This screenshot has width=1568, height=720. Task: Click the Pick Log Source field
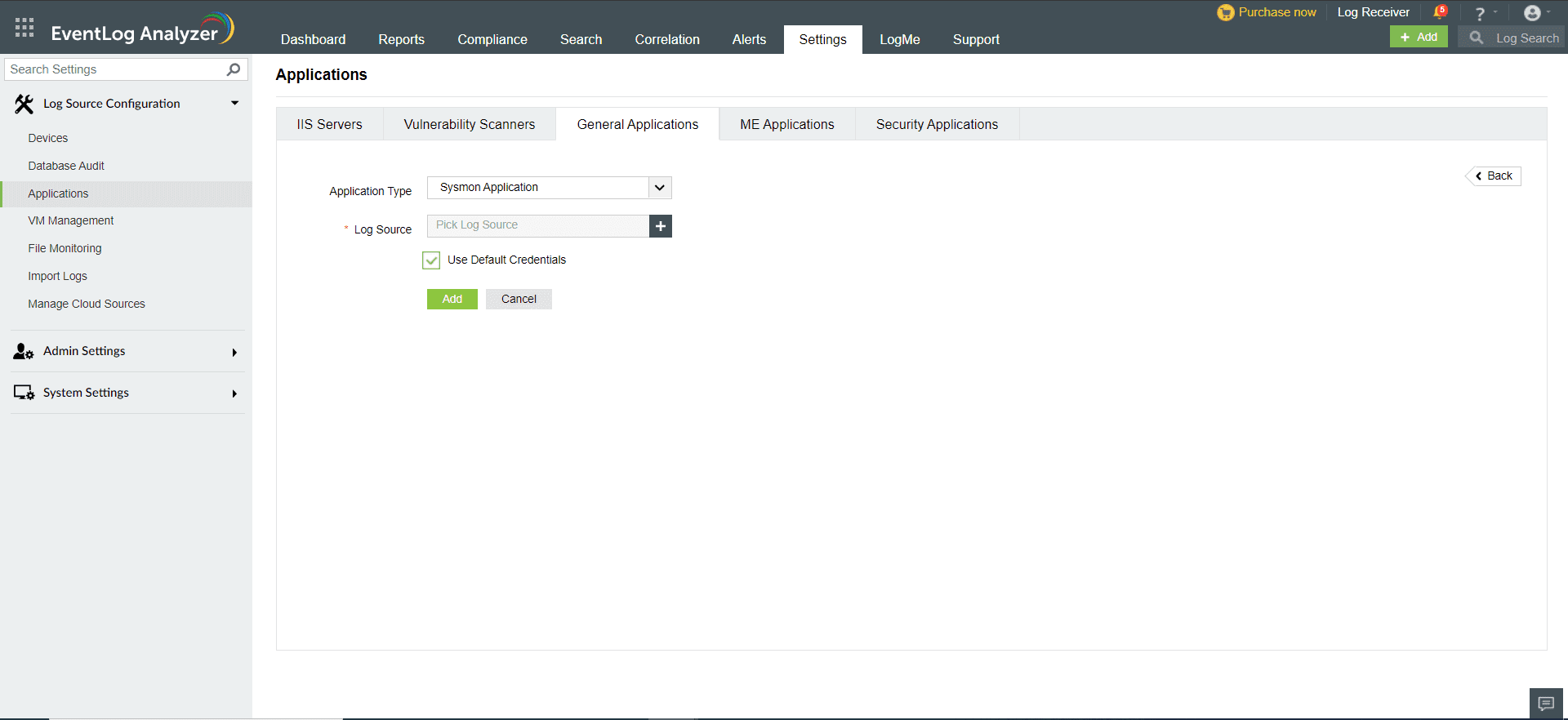(x=538, y=226)
